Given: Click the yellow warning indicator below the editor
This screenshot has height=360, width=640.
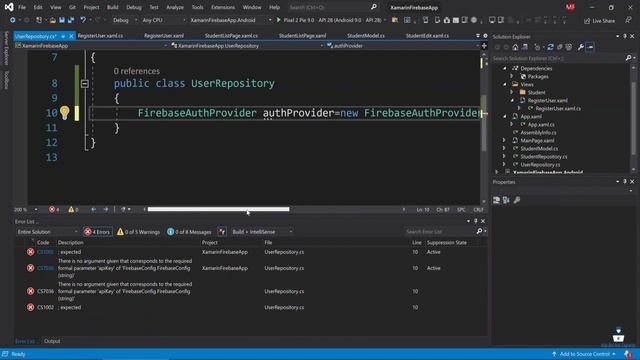Looking at the screenshot, I should 71,209.
